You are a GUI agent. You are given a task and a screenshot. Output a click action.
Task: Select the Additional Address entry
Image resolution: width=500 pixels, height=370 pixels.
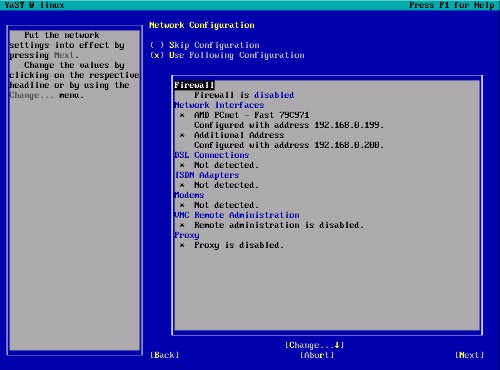click(239, 135)
